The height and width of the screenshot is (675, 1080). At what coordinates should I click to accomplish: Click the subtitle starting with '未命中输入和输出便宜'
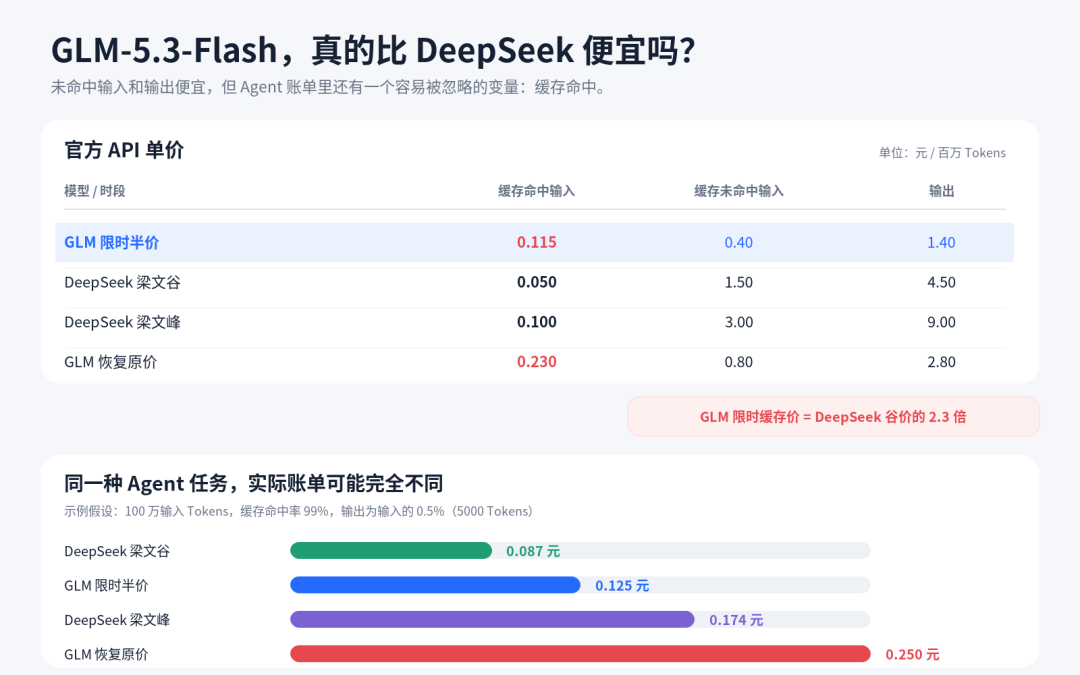click(328, 87)
